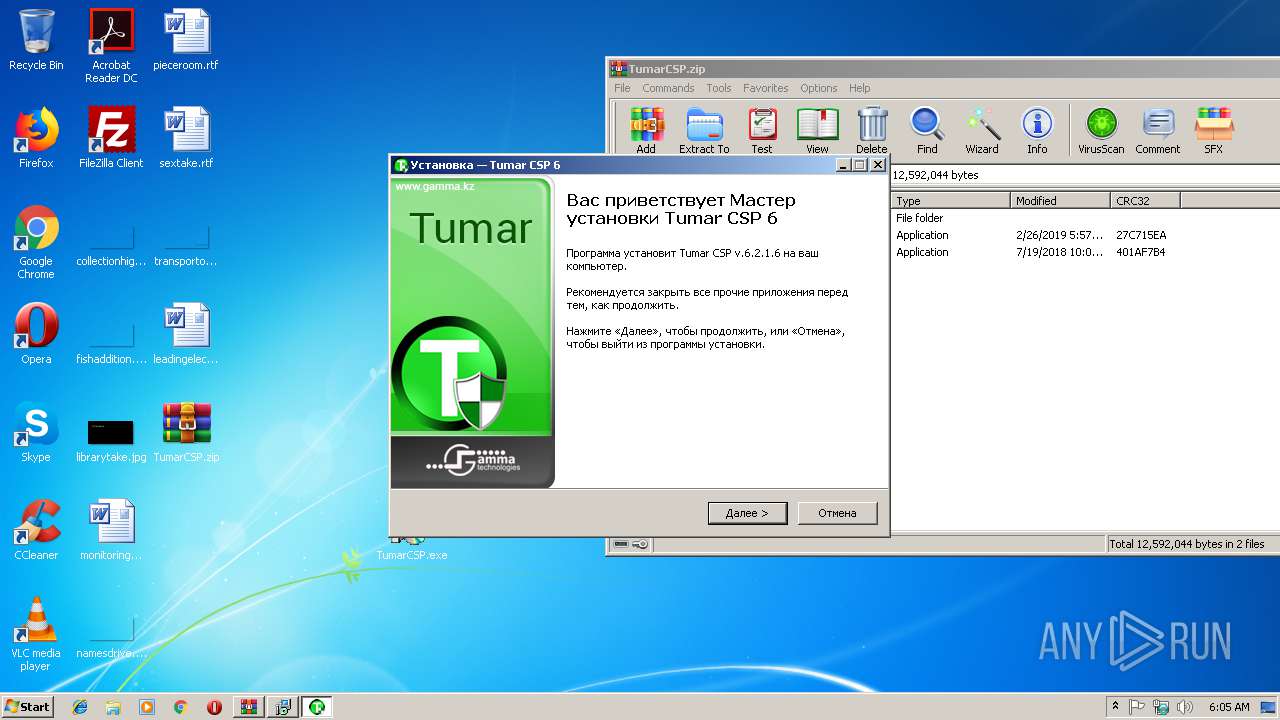Show hidden tray icons arrow
1280x720 pixels.
[1115, 707]
